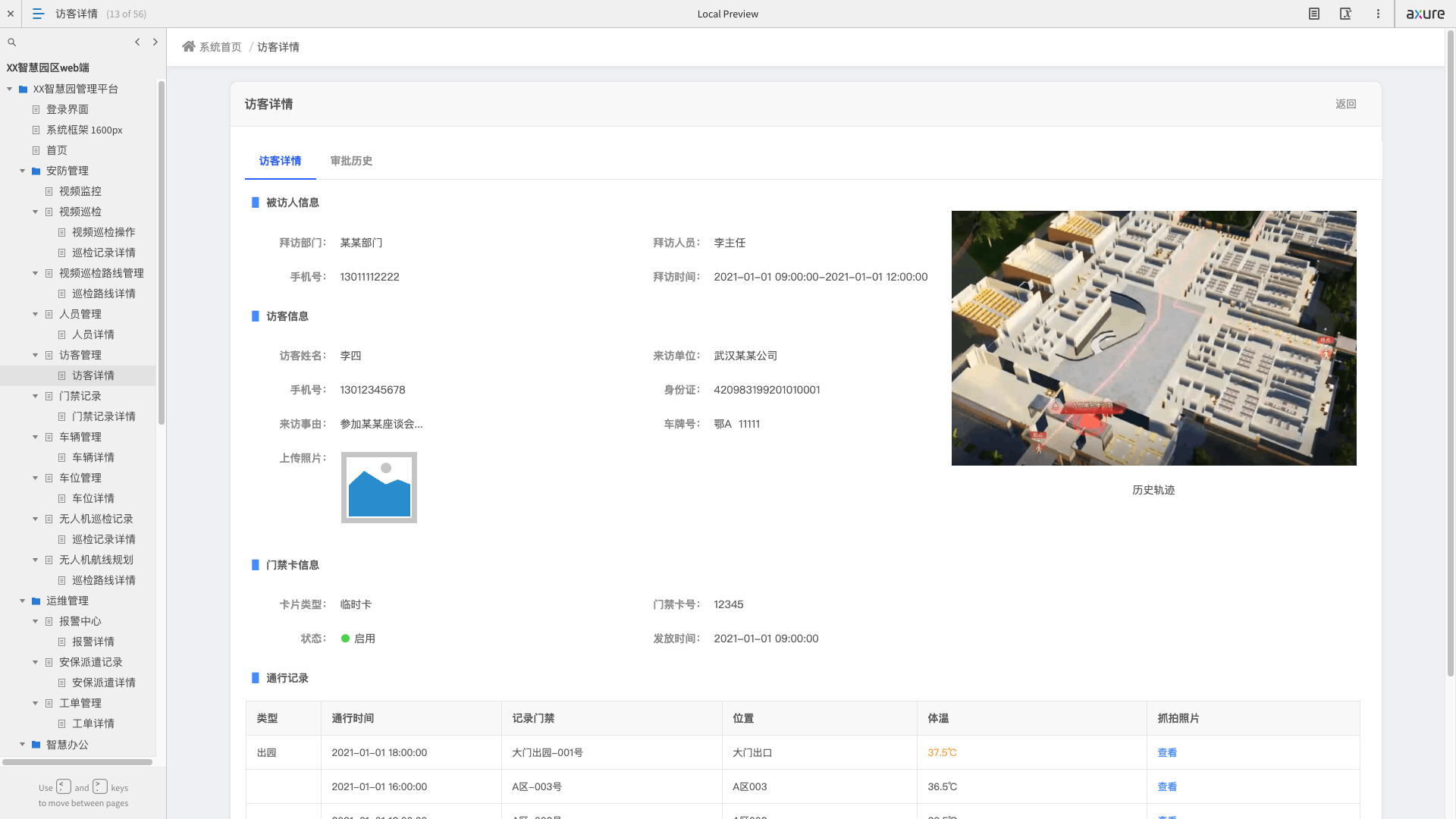Screen dimensions: 1456x819
Task: Click the page icon beside 首页
Action: tap(36, 150)
